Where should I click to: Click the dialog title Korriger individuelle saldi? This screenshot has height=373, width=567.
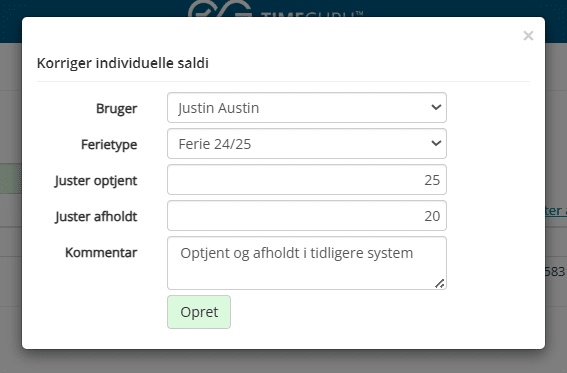(123, 63)
